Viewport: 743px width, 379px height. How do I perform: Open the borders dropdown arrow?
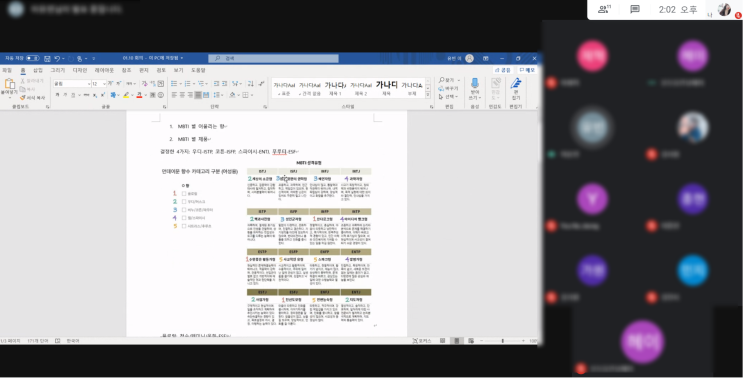(251, 95)
